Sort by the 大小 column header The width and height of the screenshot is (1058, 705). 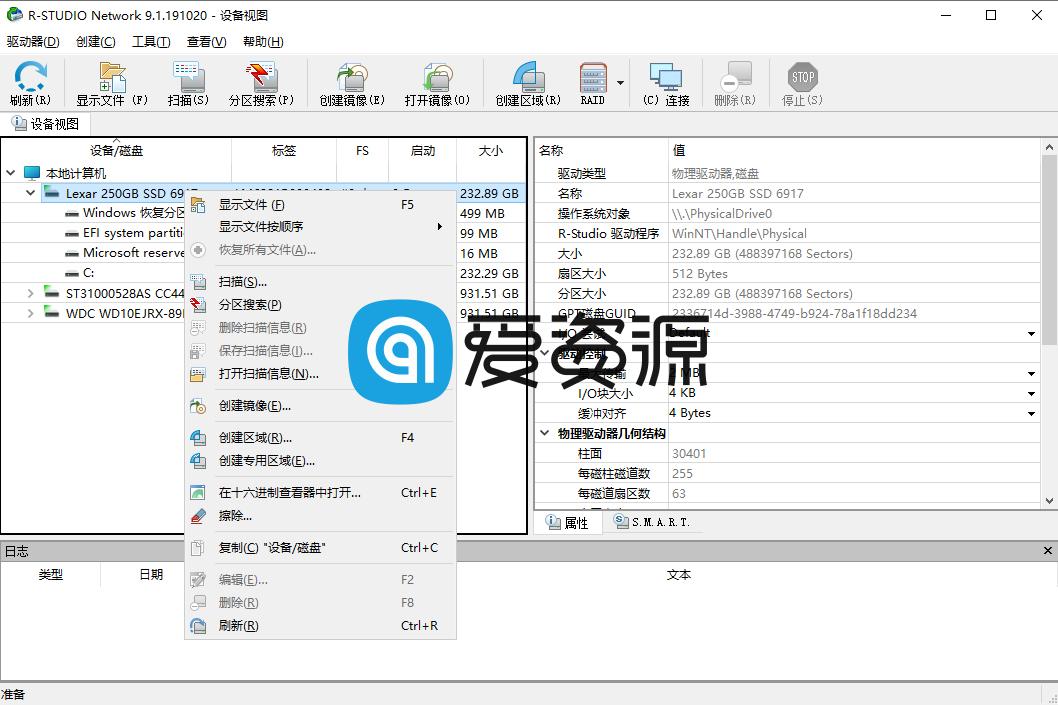tap(491, 151)
